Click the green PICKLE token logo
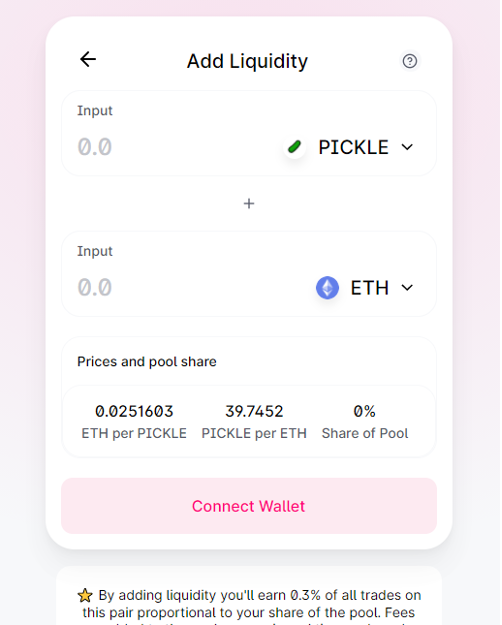Screen dimensions: 502x625 coord(295,147)
